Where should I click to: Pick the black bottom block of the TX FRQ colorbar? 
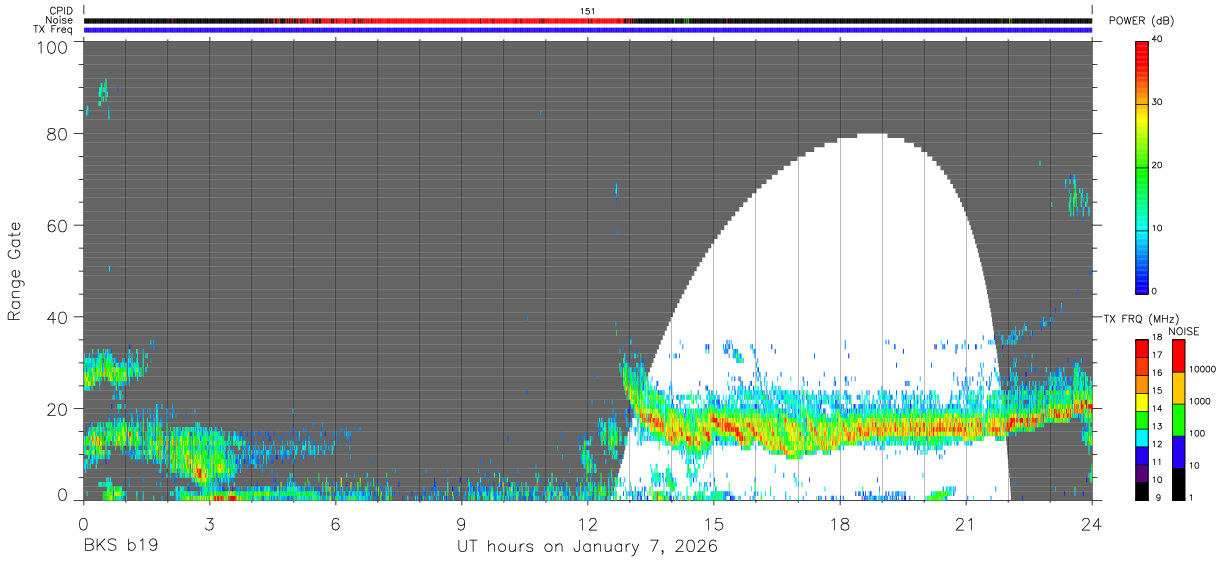(1143, 491)
